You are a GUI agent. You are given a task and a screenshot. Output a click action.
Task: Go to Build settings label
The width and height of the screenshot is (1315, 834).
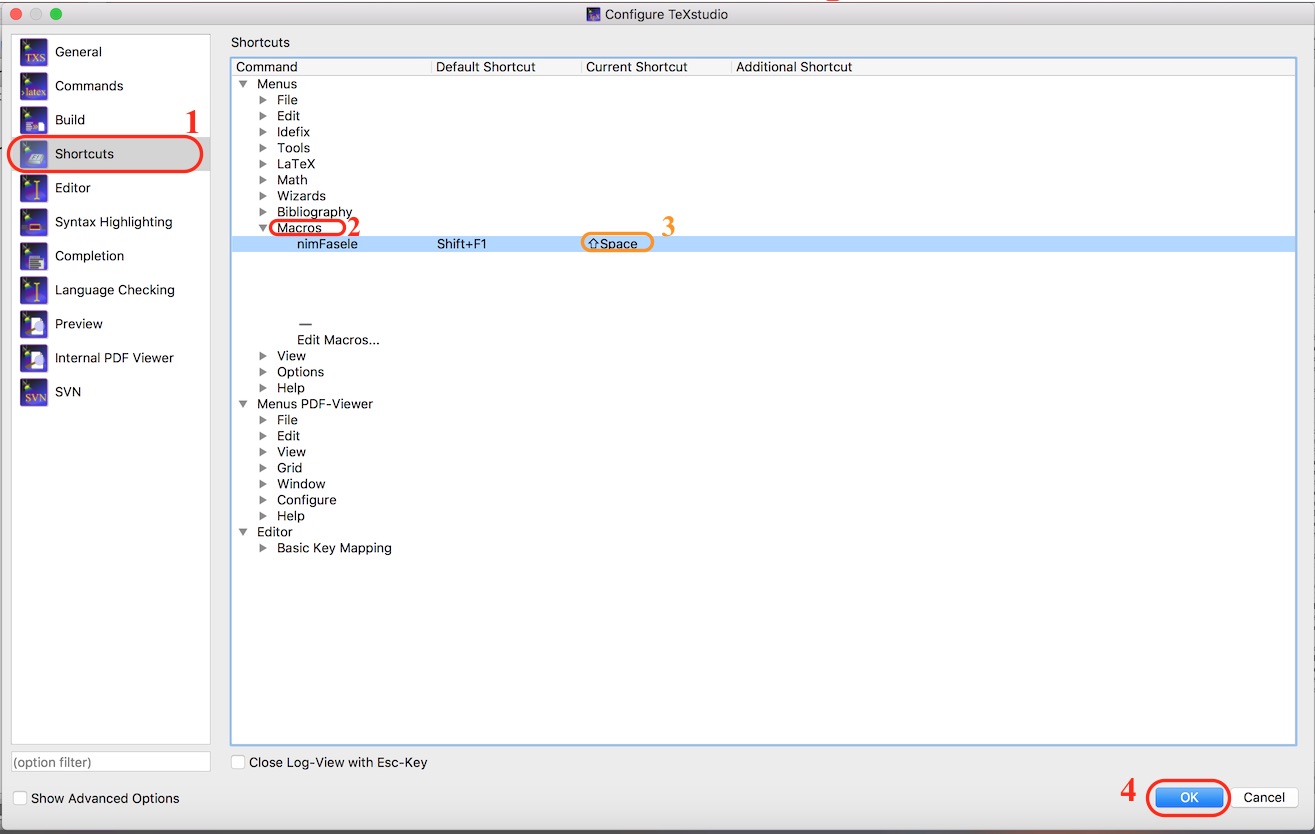[70, 120]
